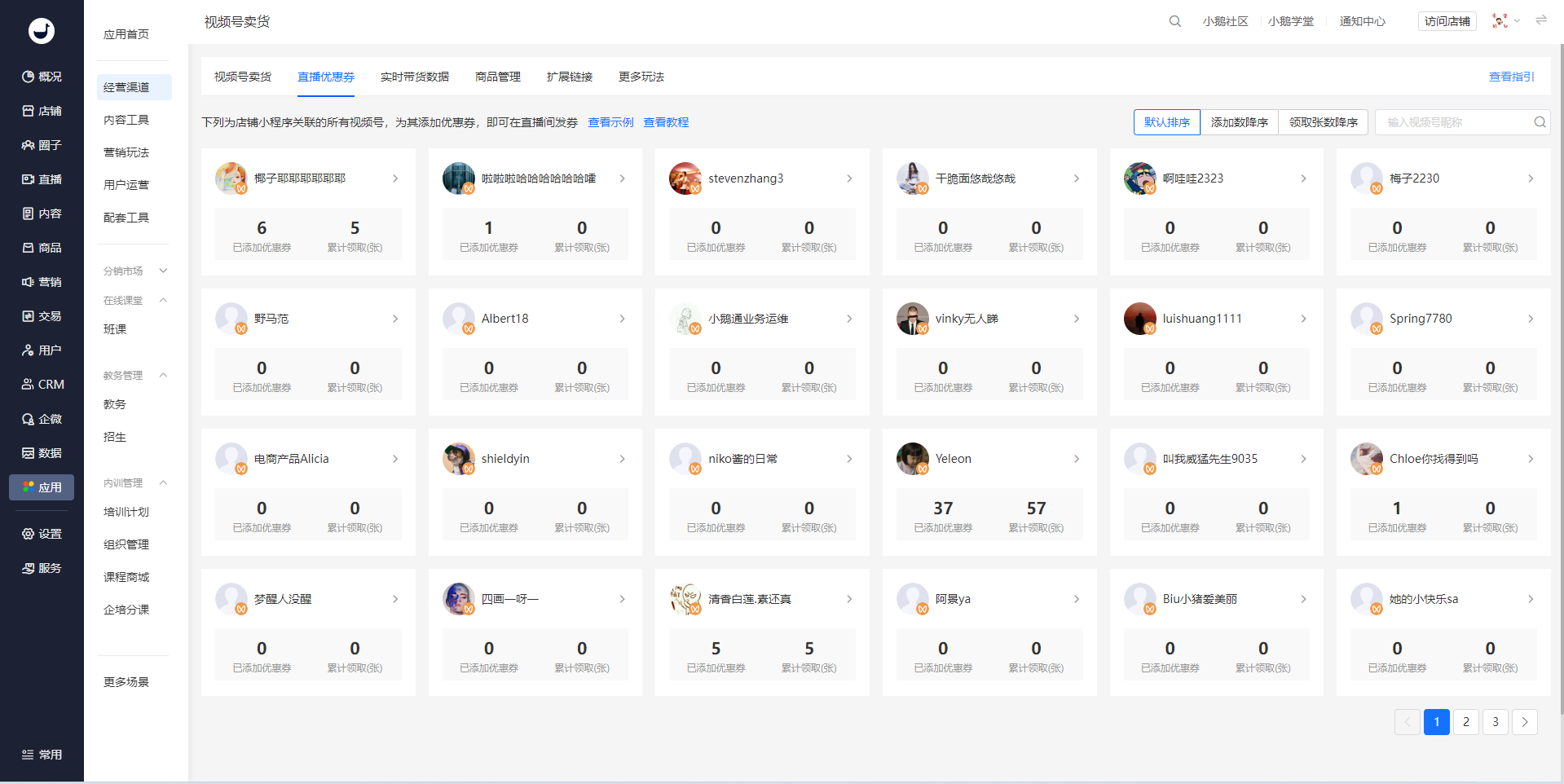Open the 数据 data sidebar item

42,453
